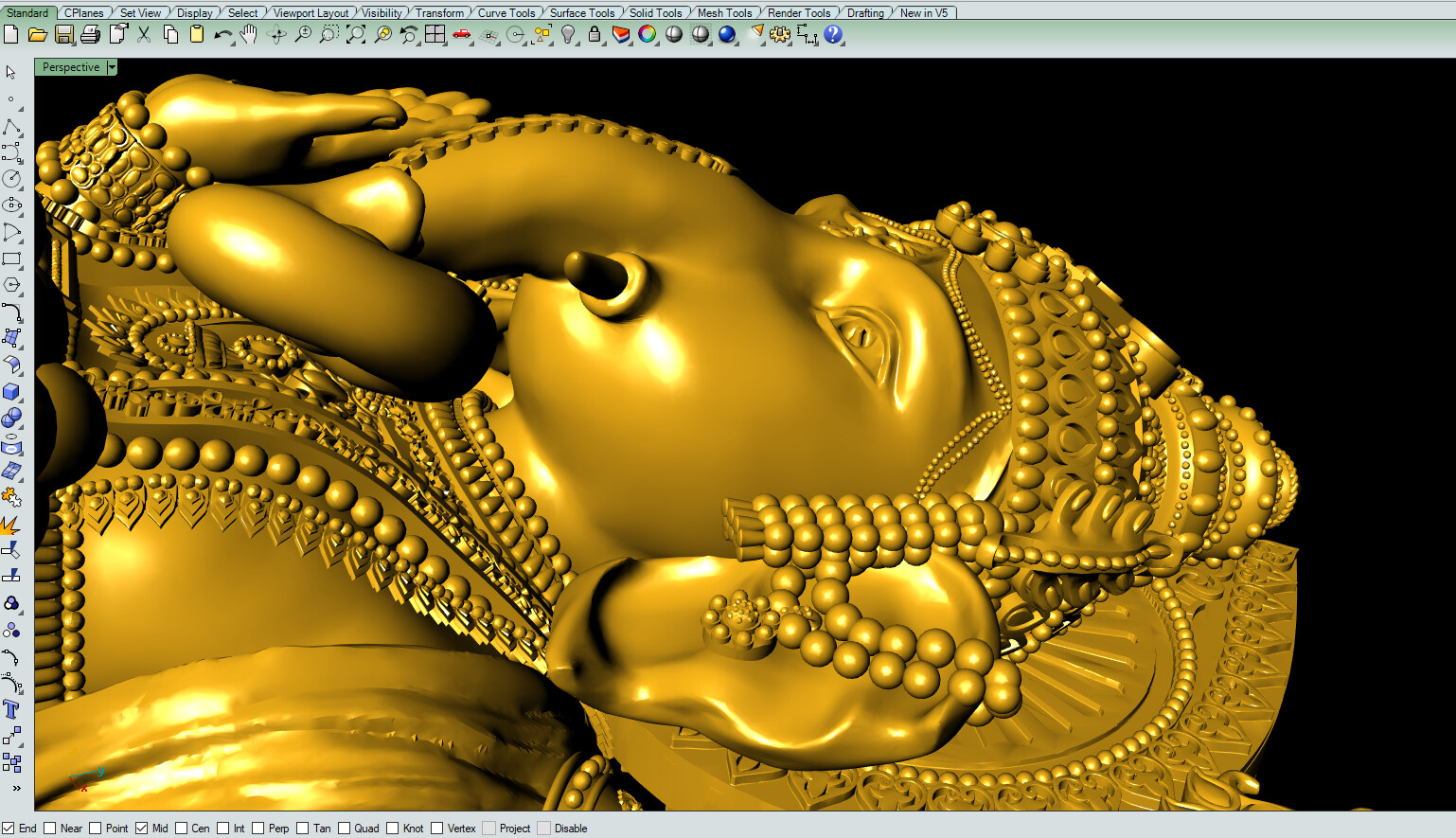Screen dimensions: 1456x838
Task: Open the Transform menu tab
Action: point(439,12)
